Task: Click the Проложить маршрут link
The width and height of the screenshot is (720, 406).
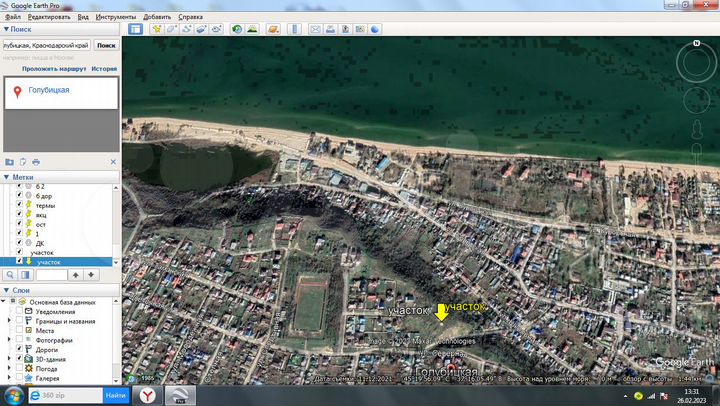Action: pos(54,69)
